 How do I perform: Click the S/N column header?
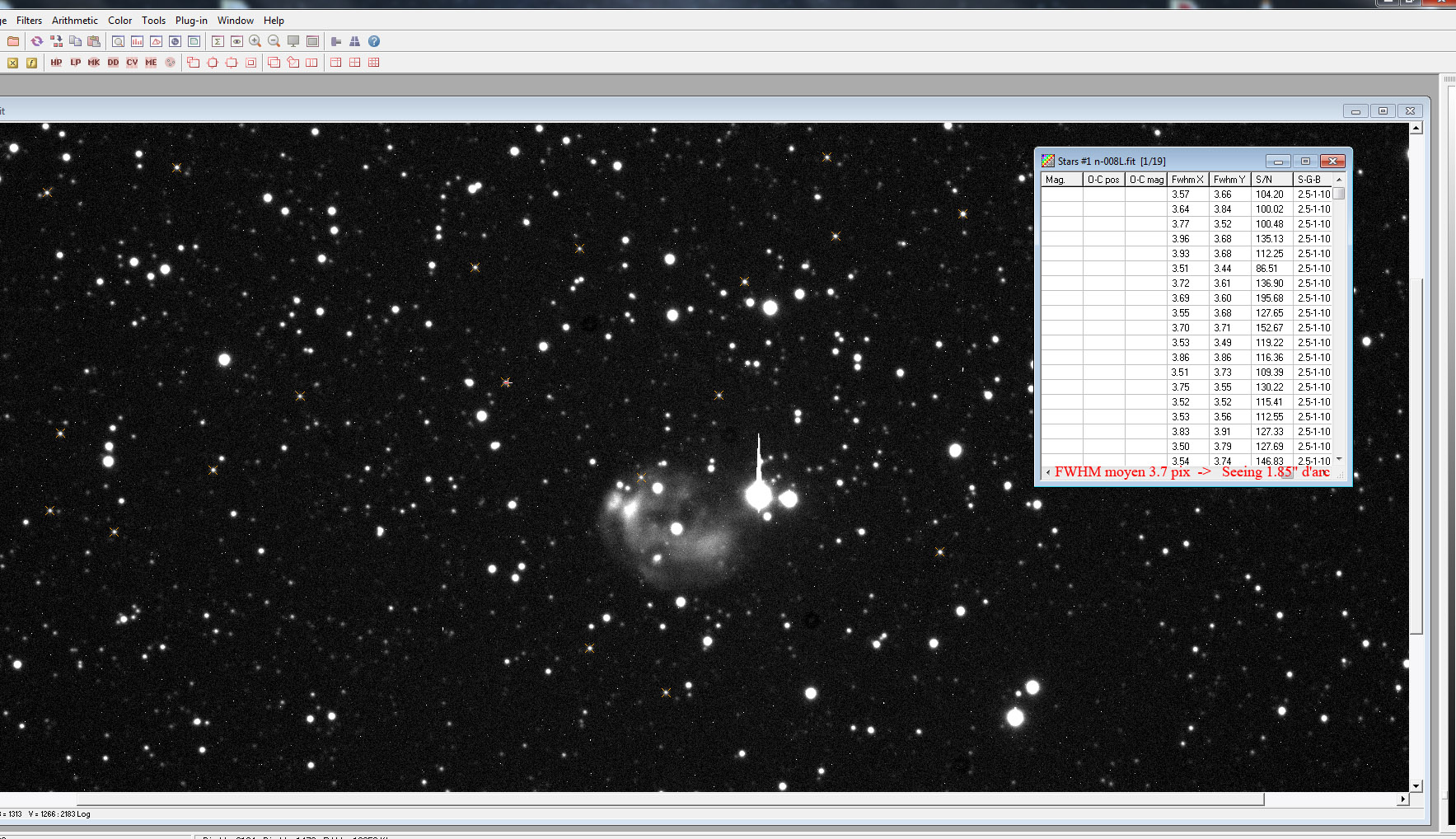tap(1271, 180)
